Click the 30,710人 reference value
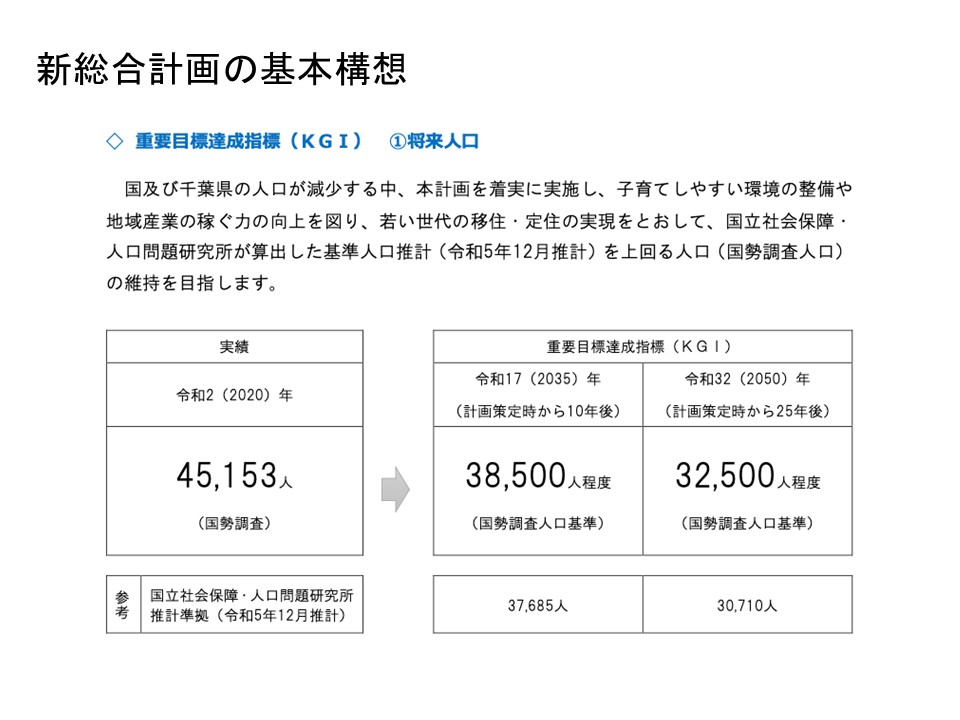This screenshot has width=960, height=720. coord(747,605)
